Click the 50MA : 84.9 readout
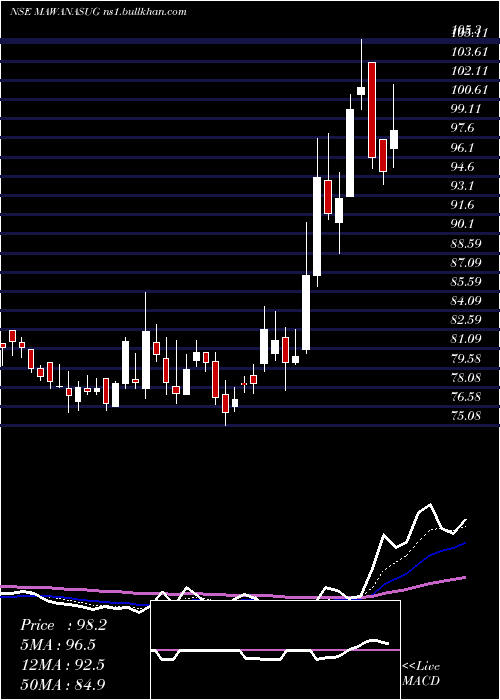 [x=63, y=685]
